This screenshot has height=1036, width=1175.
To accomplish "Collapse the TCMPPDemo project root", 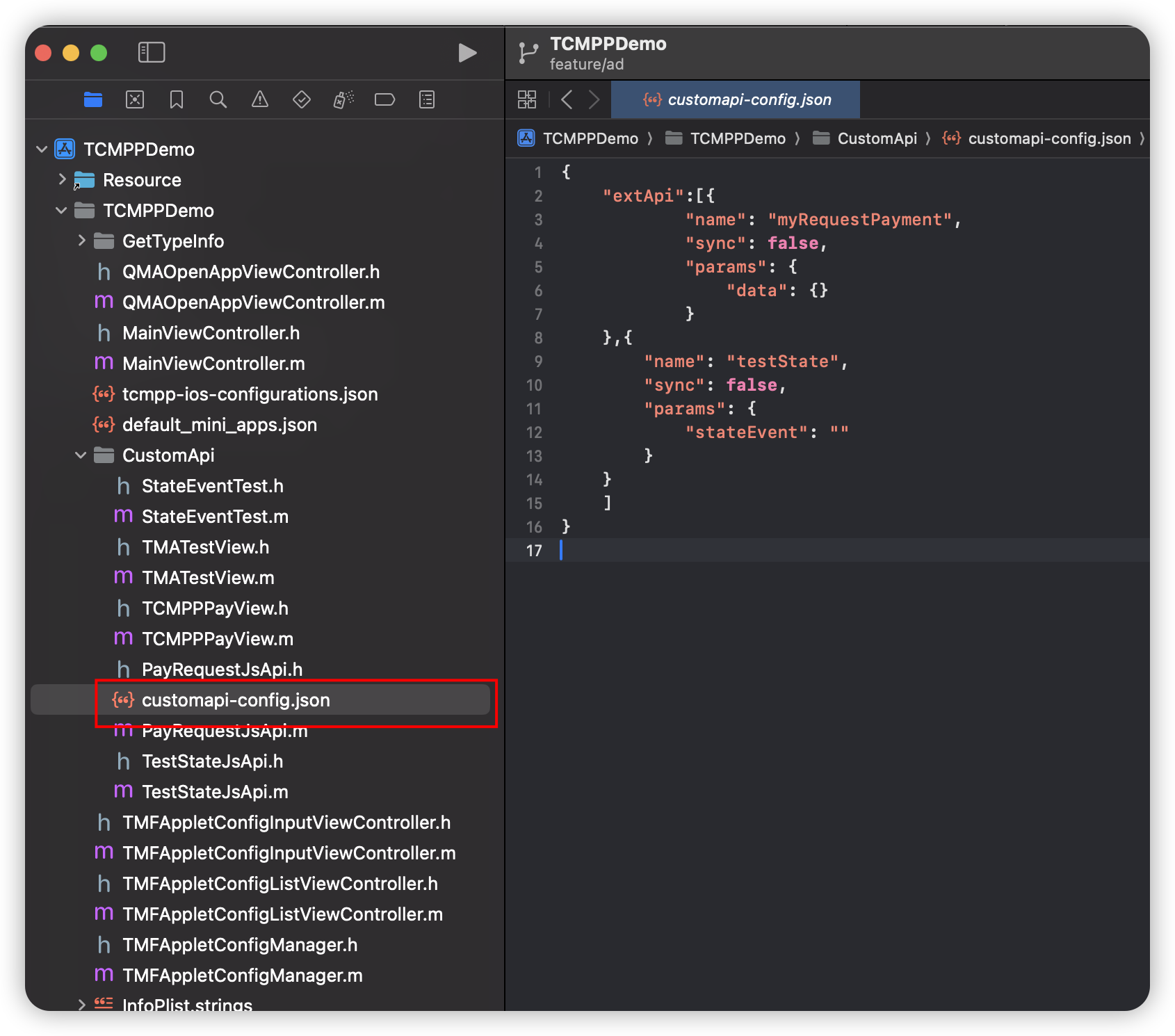I will point(42,149).
